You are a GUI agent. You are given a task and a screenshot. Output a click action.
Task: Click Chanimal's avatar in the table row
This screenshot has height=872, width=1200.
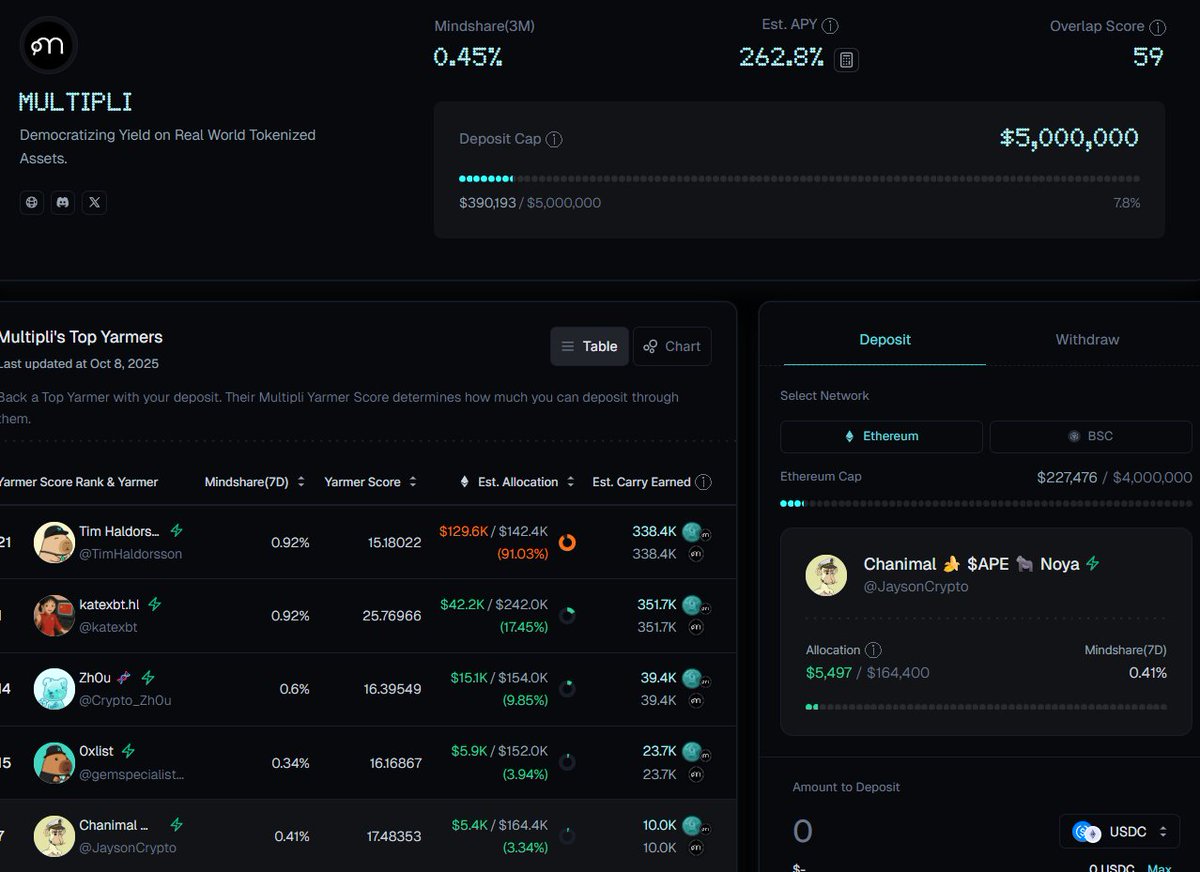54,836
